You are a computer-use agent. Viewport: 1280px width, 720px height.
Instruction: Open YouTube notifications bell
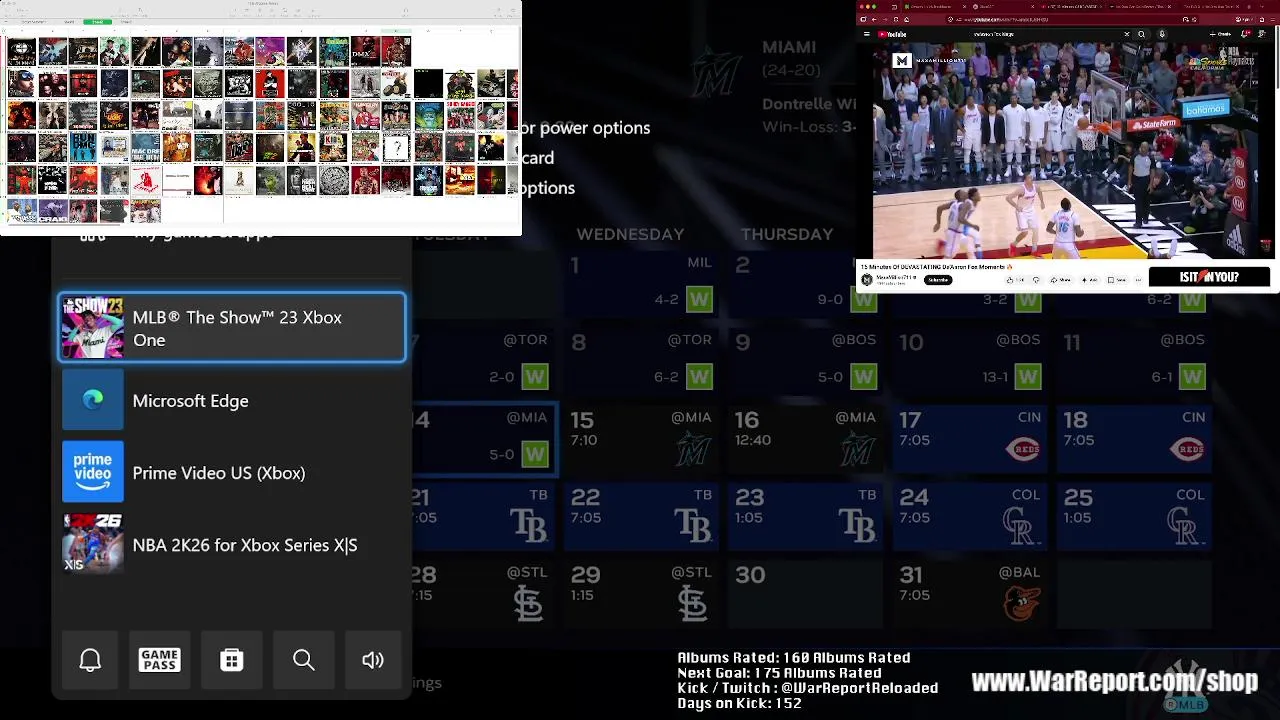pyautogui.click(x=1246, y=34)
